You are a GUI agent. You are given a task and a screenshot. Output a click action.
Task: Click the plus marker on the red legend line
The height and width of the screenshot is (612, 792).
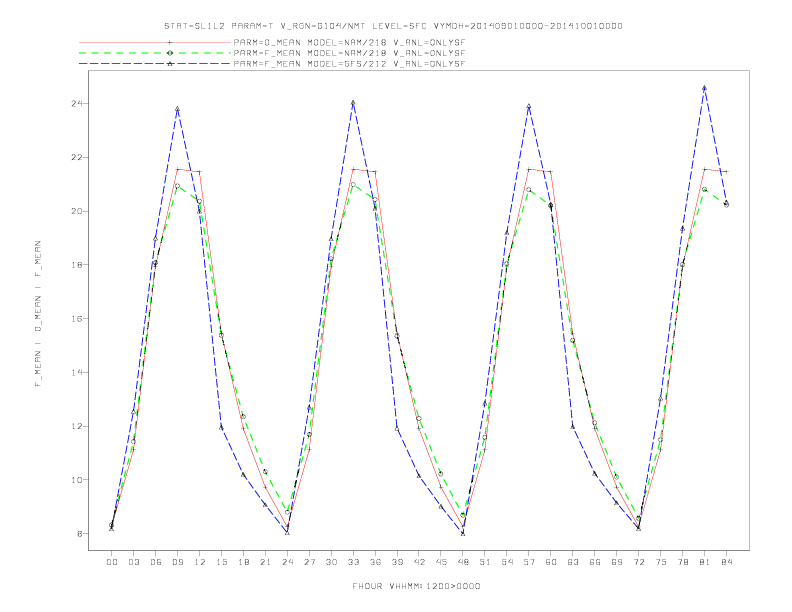pyautogui.click(x=170, y=42)
